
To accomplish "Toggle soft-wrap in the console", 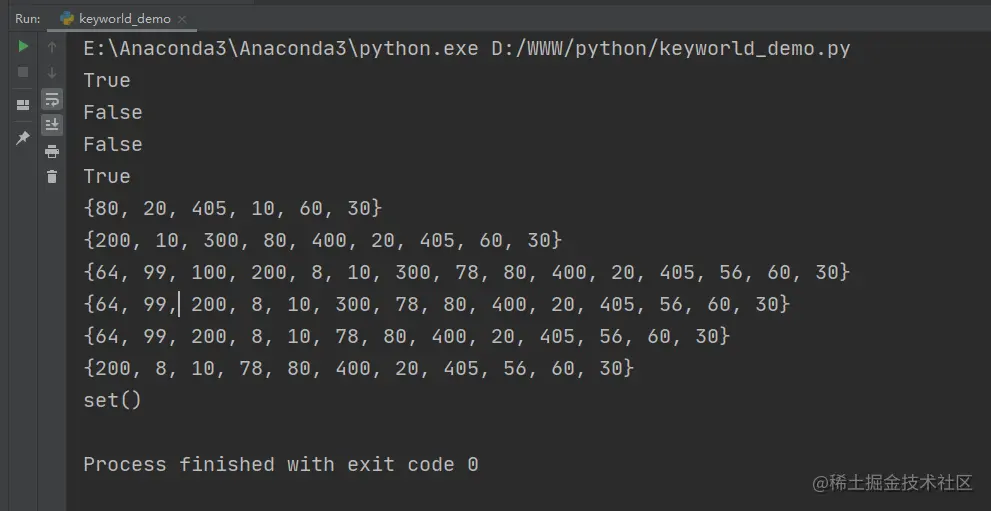I will coord(52,99).
